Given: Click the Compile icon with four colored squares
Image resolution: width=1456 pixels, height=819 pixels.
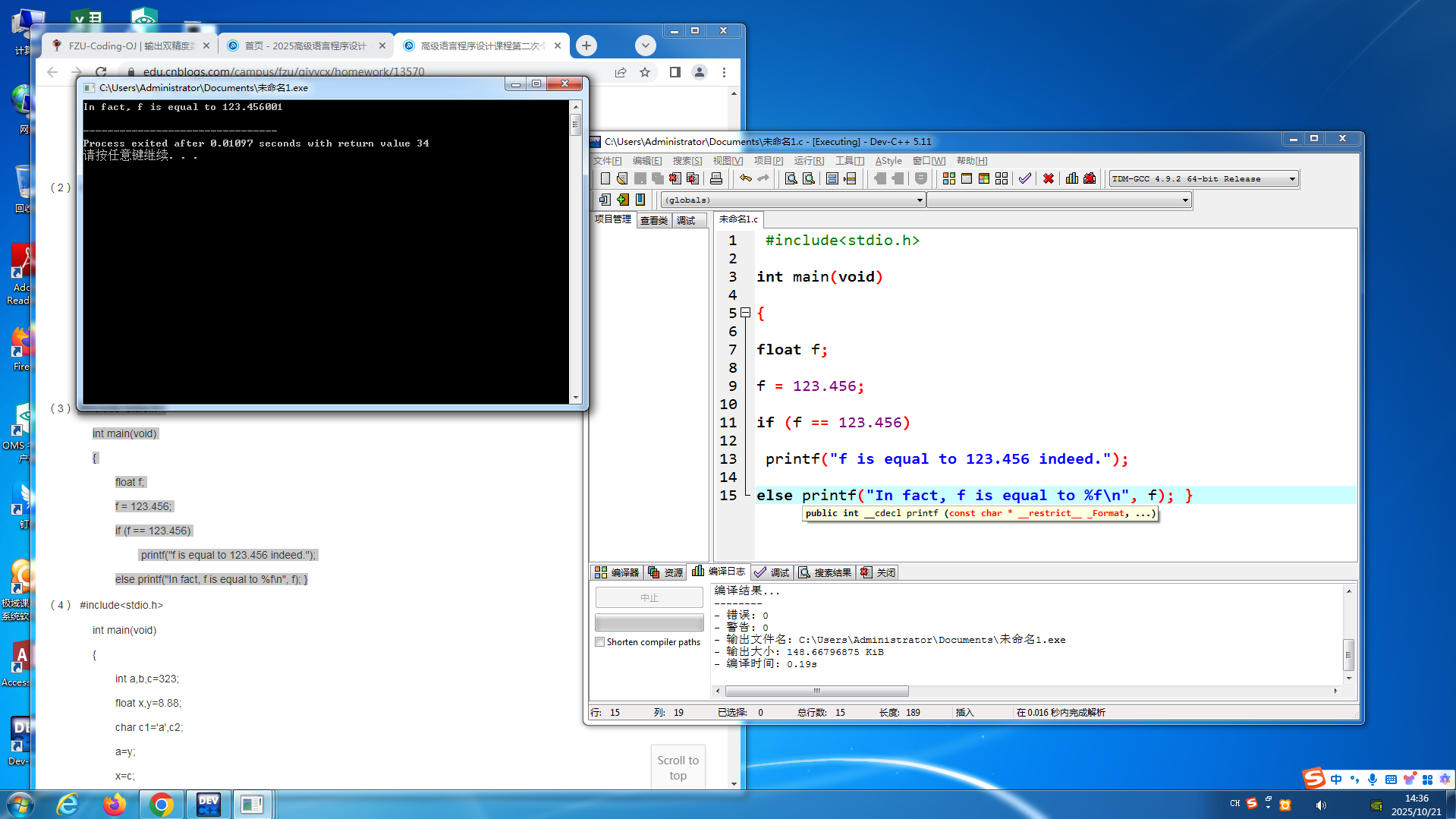Looking at the screenshot, I should point(949,178).
